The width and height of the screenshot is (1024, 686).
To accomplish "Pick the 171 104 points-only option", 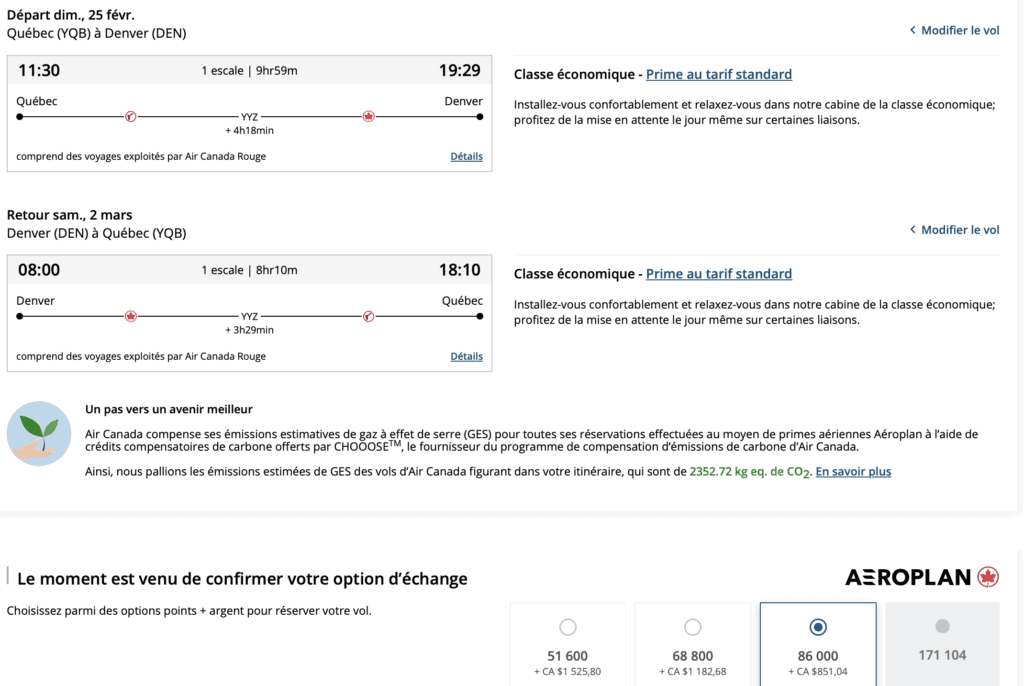I will pos(942,627).
